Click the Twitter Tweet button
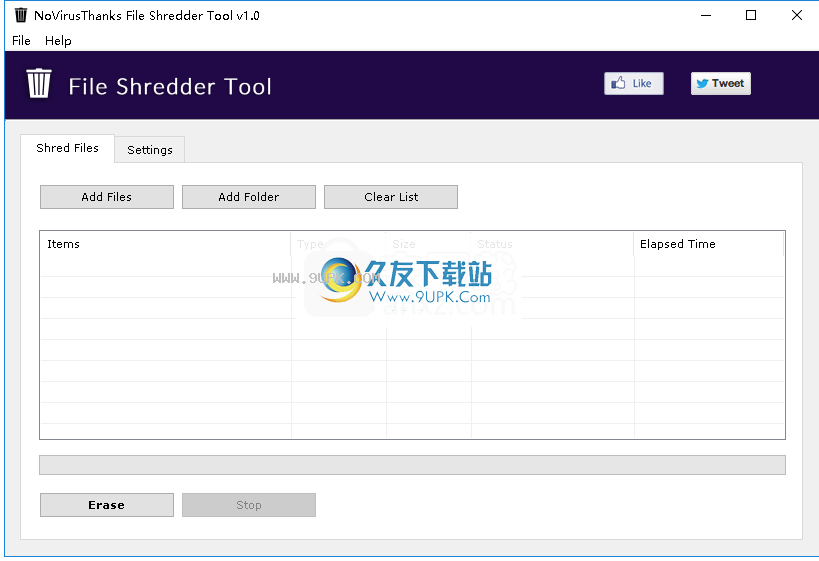 click(721, 84)
